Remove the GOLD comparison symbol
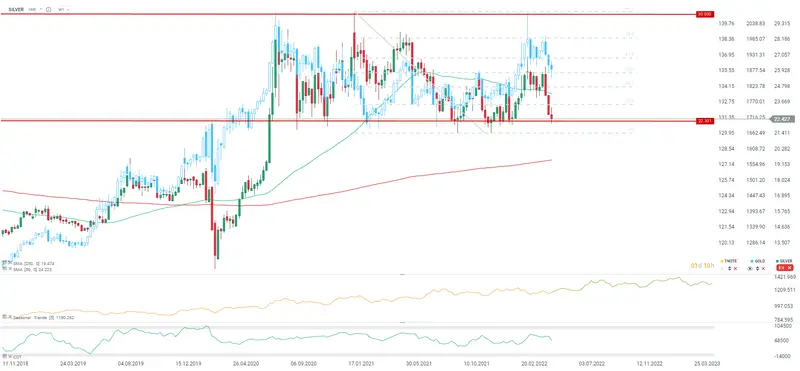 (763, 268)
